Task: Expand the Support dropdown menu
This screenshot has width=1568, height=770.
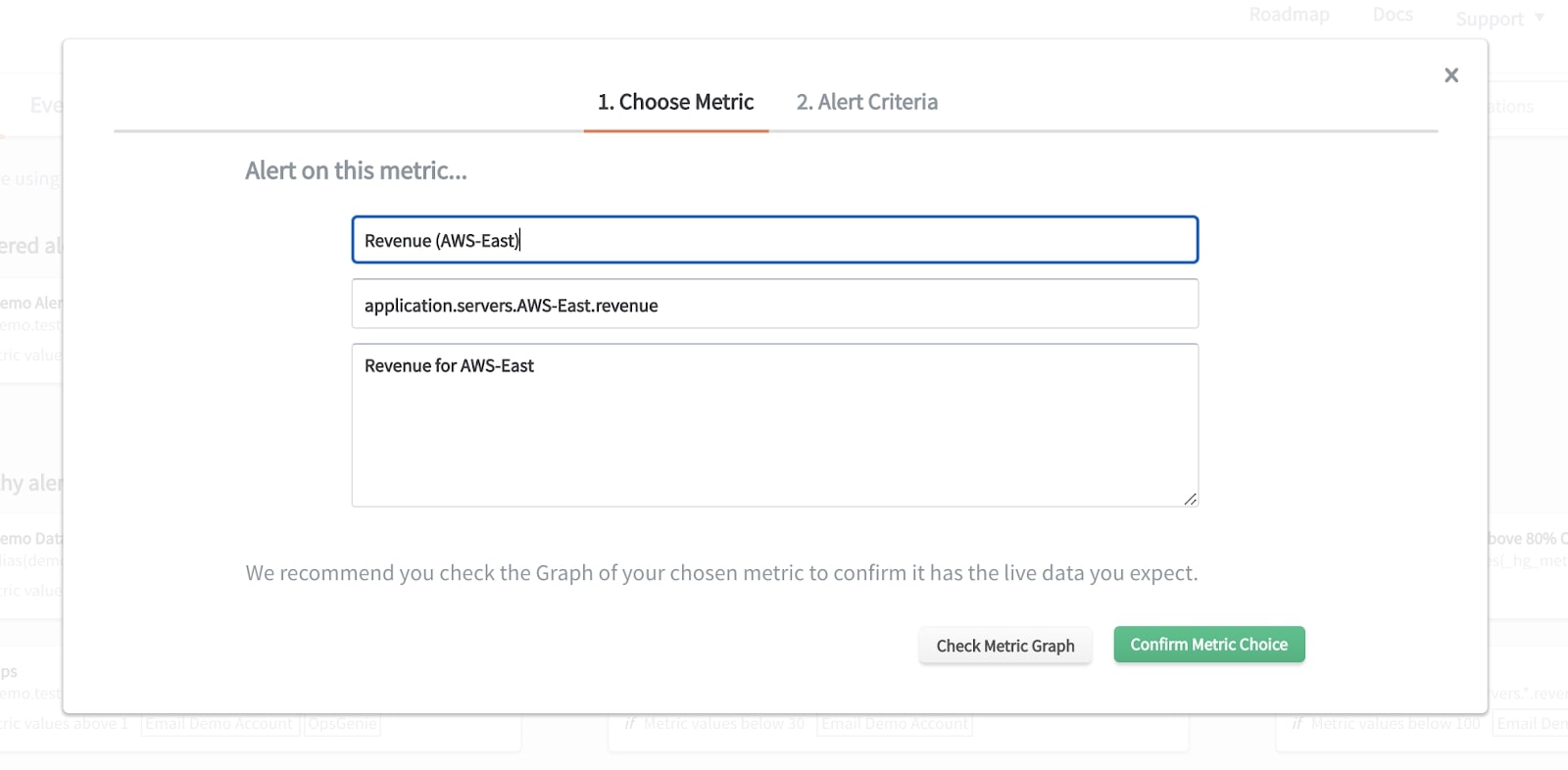Action: point(1499,19)
